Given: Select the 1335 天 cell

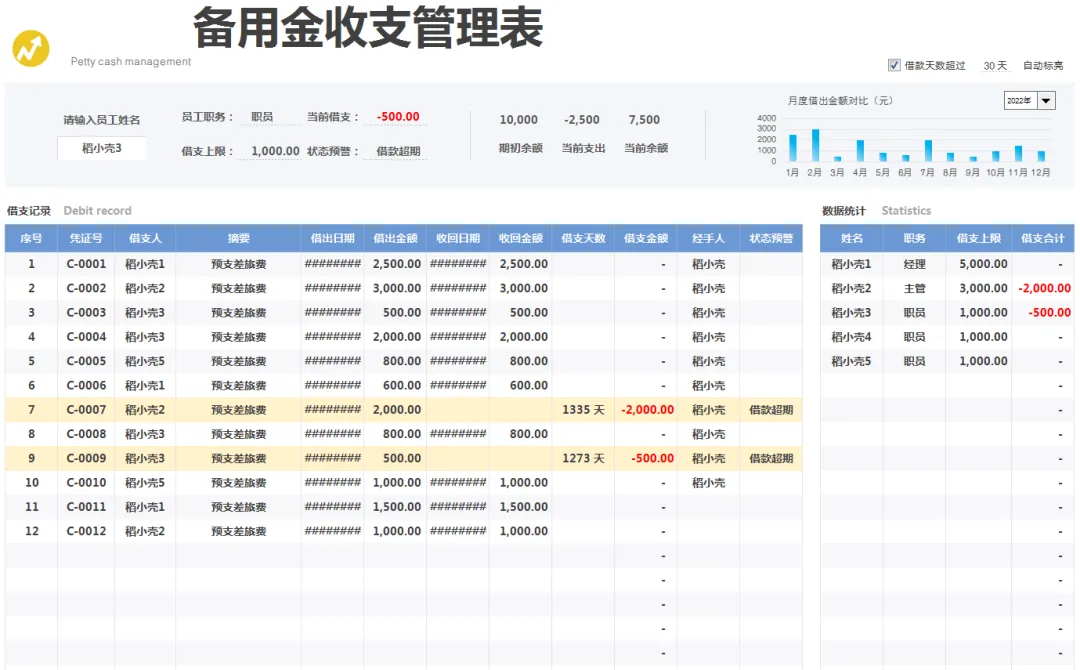Looking at the screenshot, I should (x=583, y=410).
